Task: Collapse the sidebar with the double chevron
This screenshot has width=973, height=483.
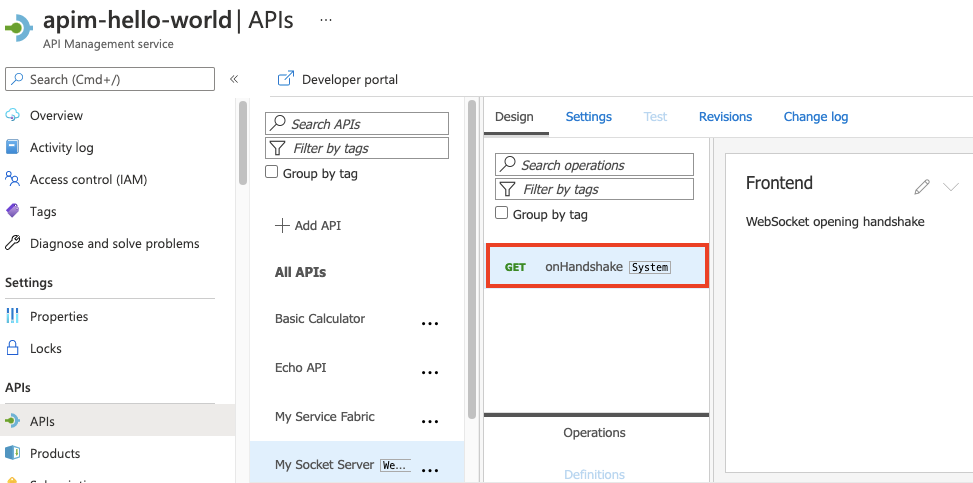Action: (234, 79)
